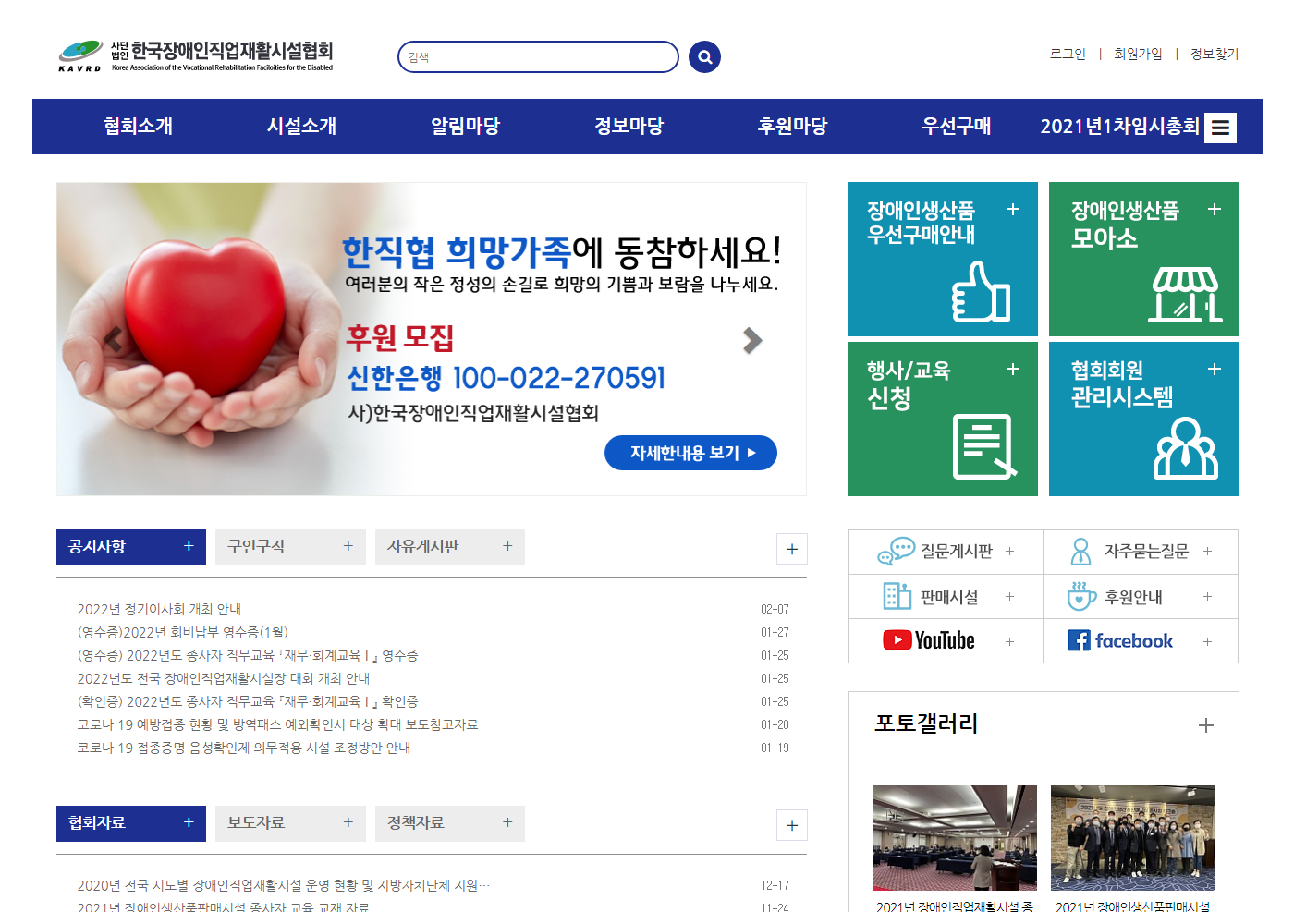Open the facebook link
This screenshot has width=1294, height=924.
[1120, 640]
